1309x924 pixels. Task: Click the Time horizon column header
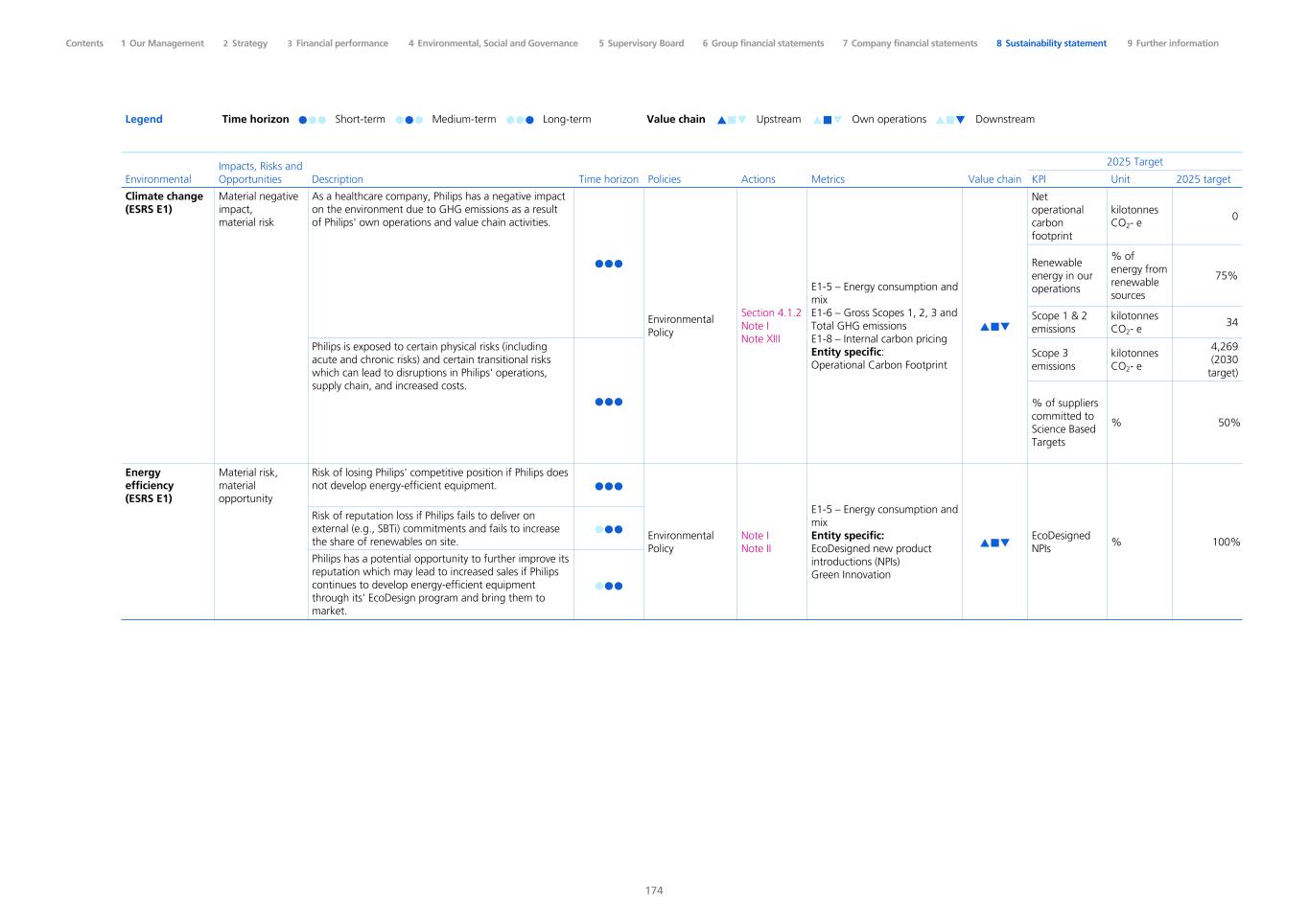point(609,179)
